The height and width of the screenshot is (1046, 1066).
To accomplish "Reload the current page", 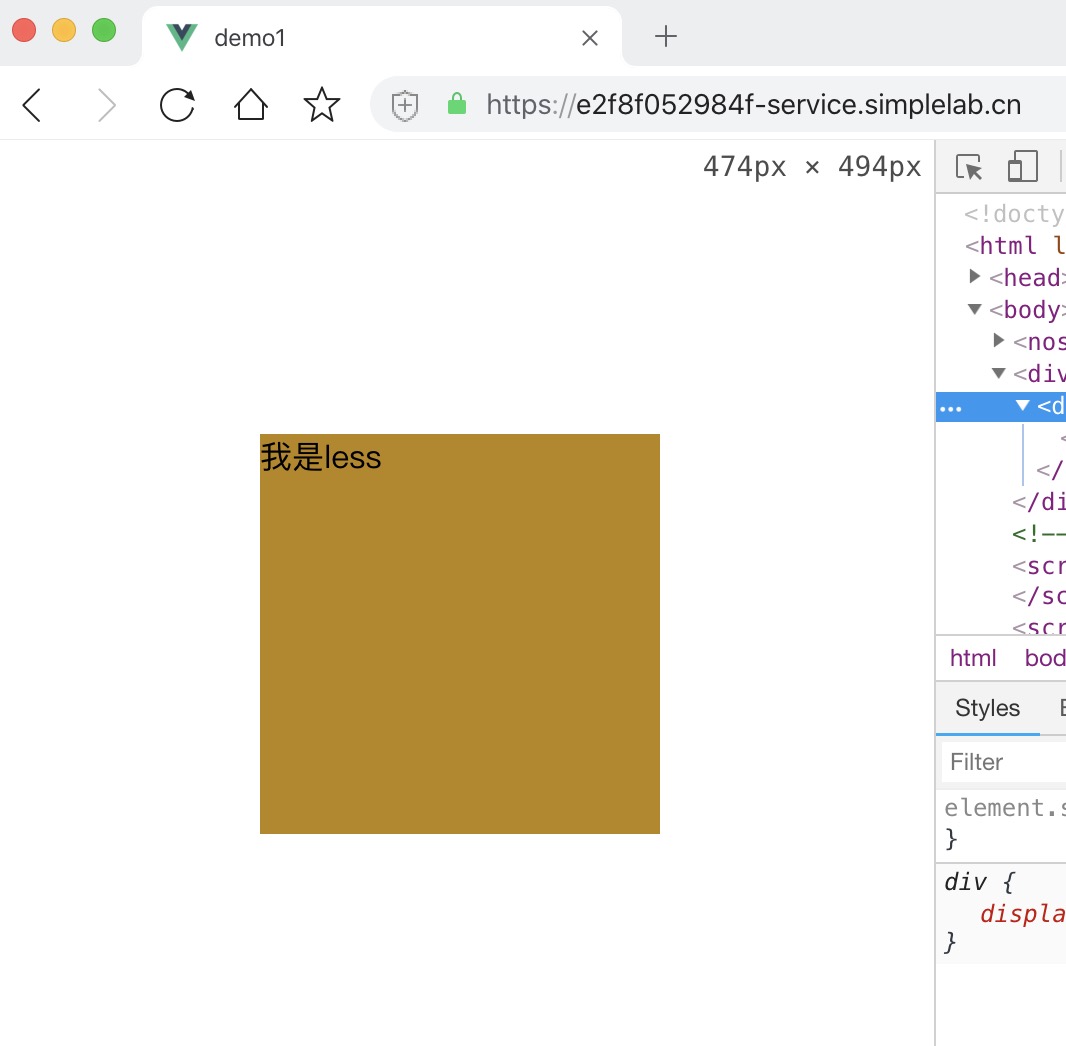I will (177, 105).
